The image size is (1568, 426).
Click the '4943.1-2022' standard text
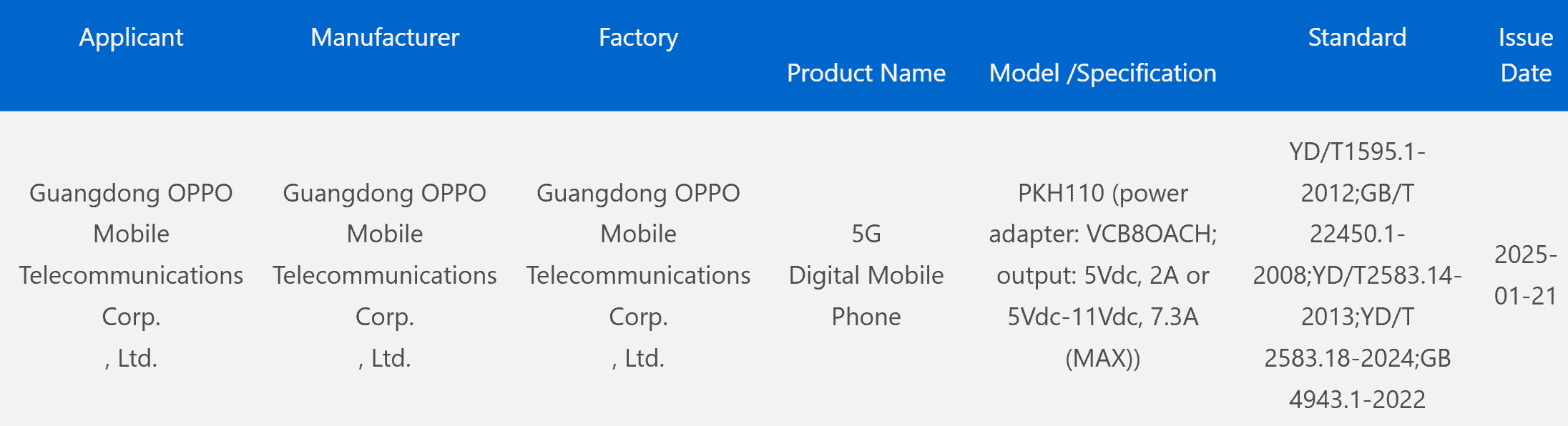(x=1357, y=400)
